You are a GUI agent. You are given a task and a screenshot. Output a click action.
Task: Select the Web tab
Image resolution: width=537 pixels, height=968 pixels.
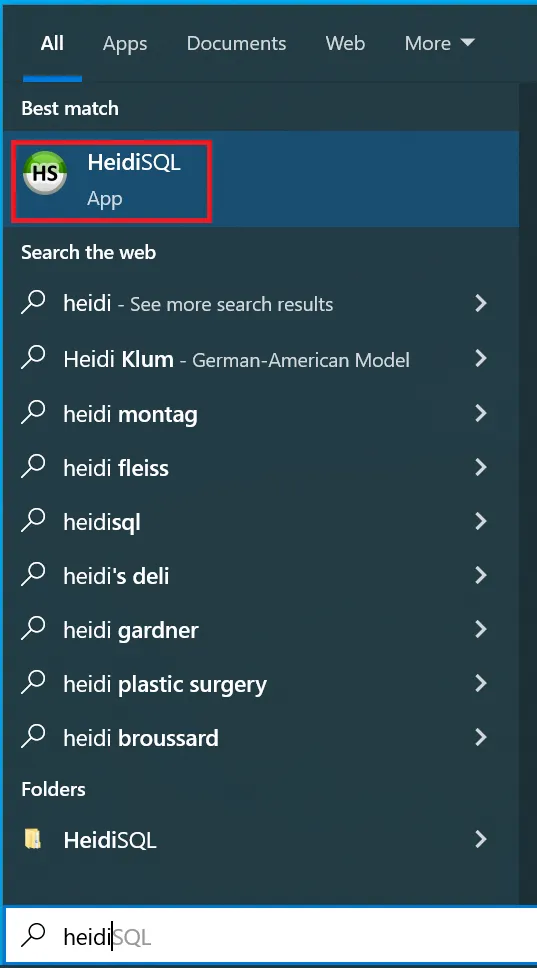(345, 43)
